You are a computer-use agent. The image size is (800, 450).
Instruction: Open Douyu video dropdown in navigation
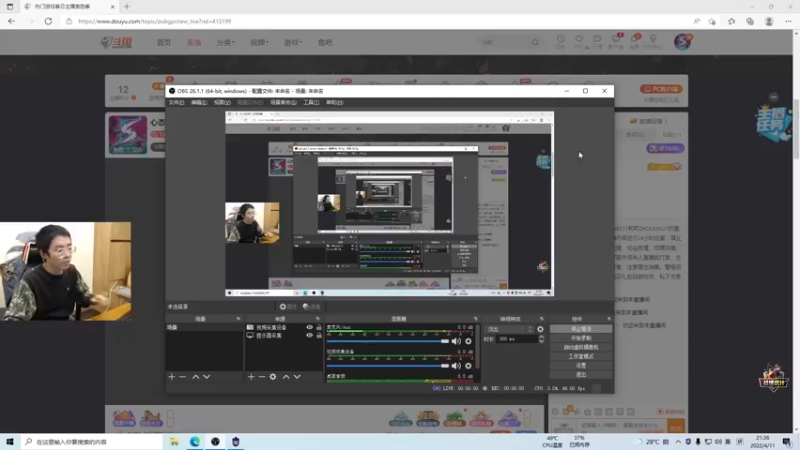pos(259,42)
